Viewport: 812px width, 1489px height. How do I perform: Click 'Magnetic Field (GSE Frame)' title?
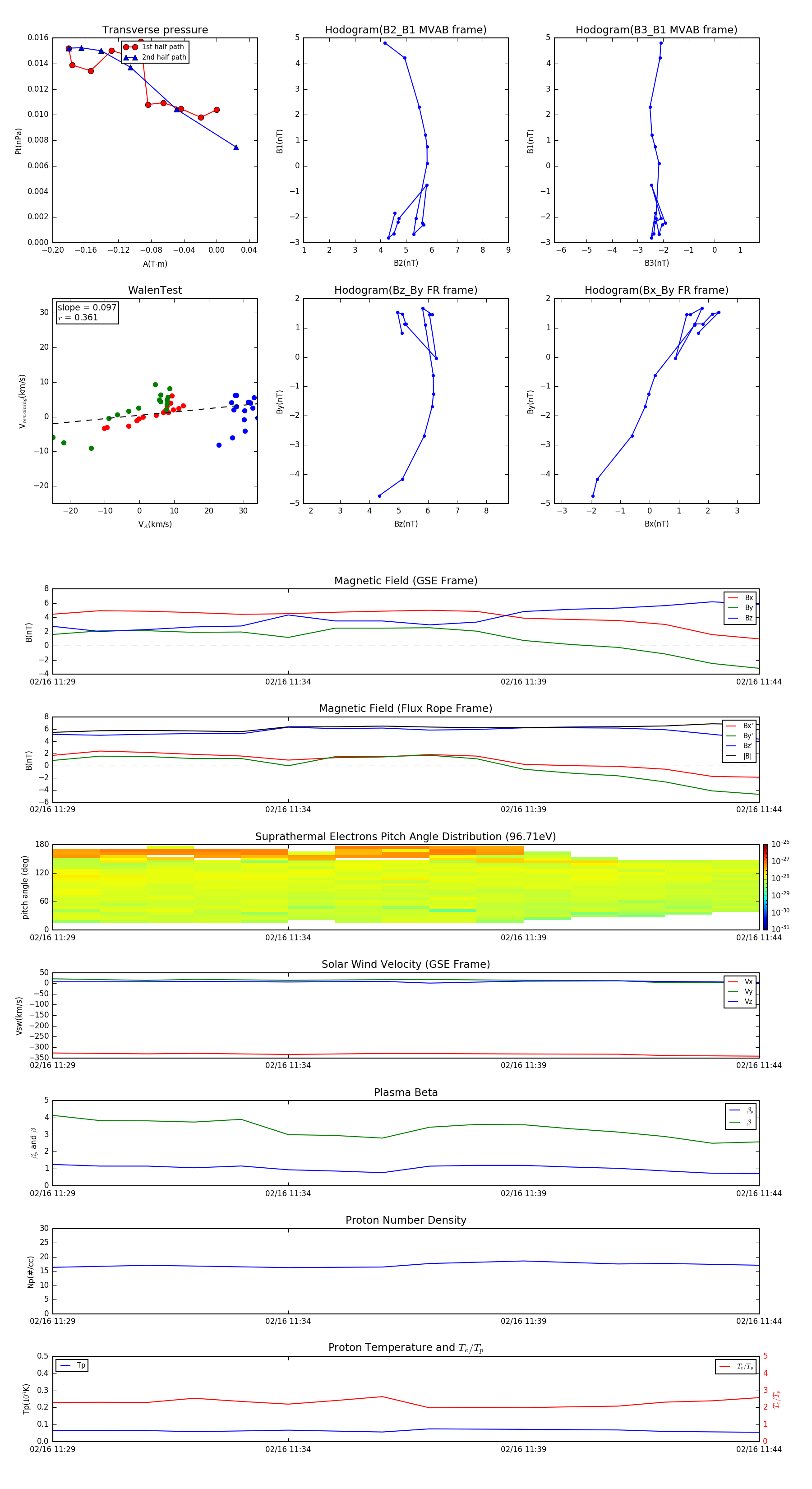[x=406, y=580]
